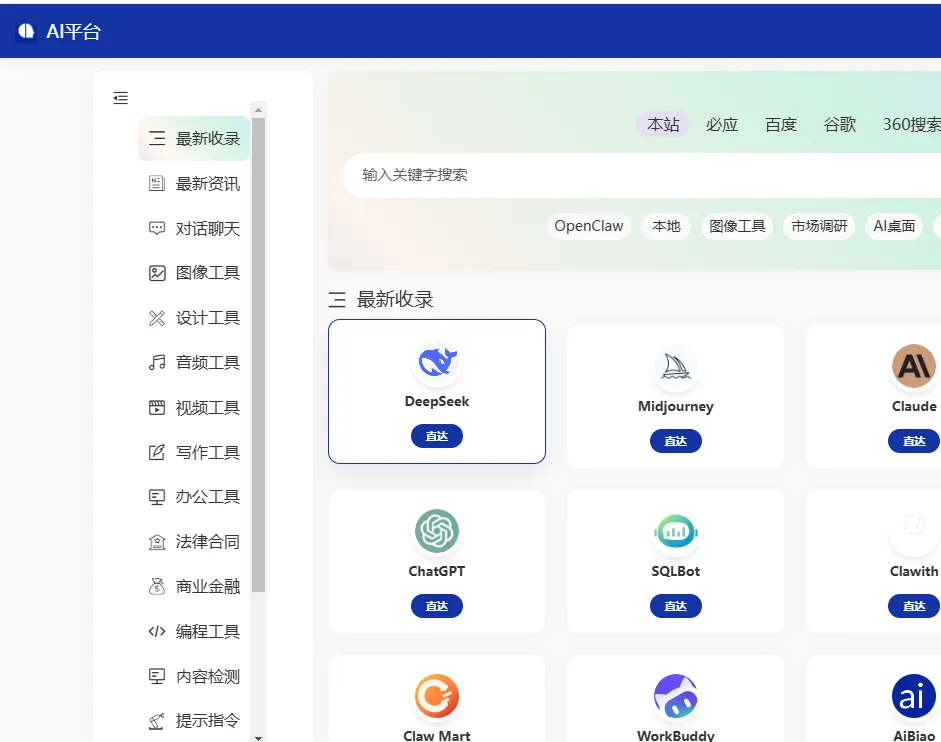
Task: Click the SQLBot card title text
Action: [676, 571]
